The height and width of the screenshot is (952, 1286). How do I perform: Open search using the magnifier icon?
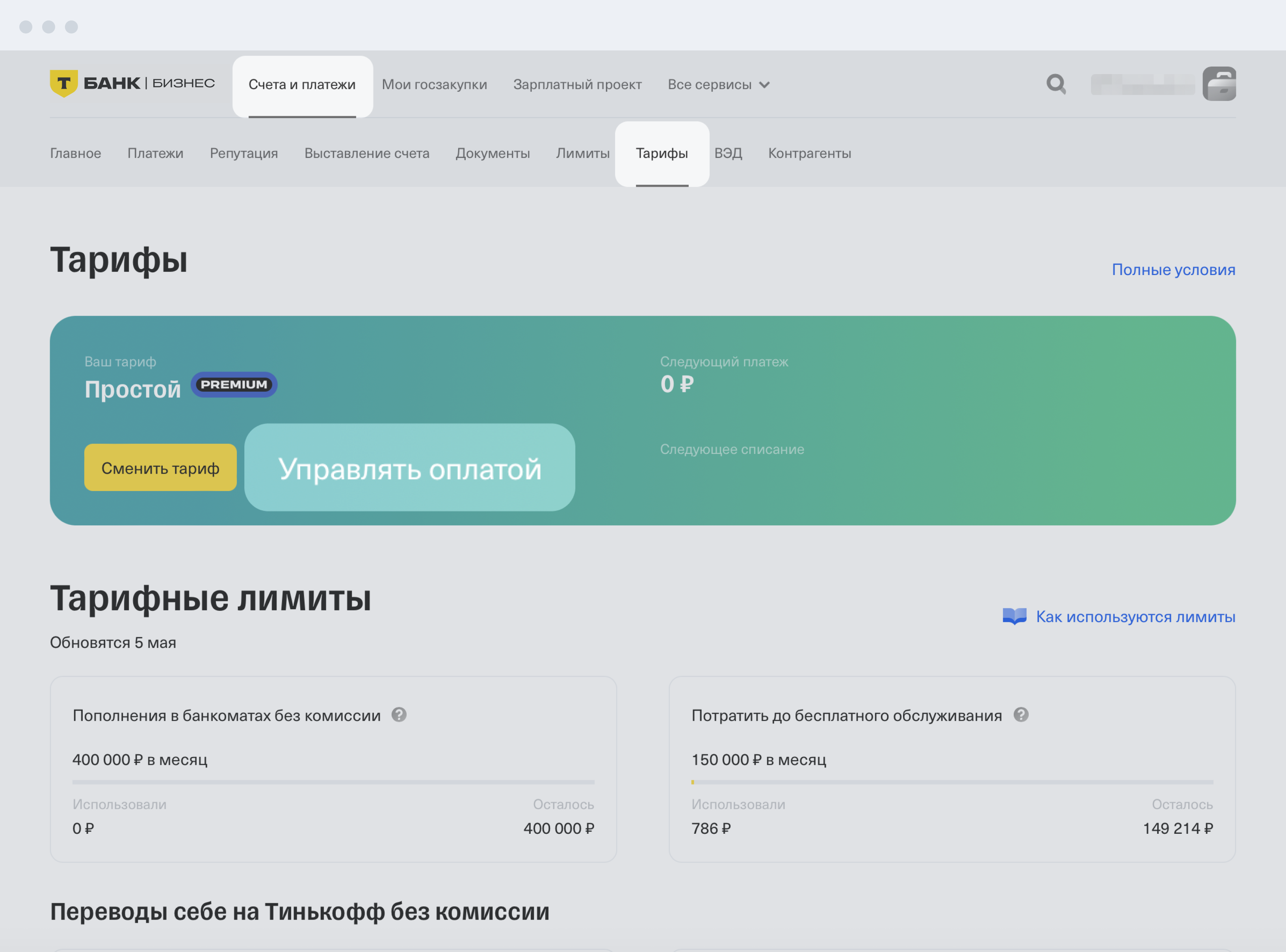pos(1056,84)
